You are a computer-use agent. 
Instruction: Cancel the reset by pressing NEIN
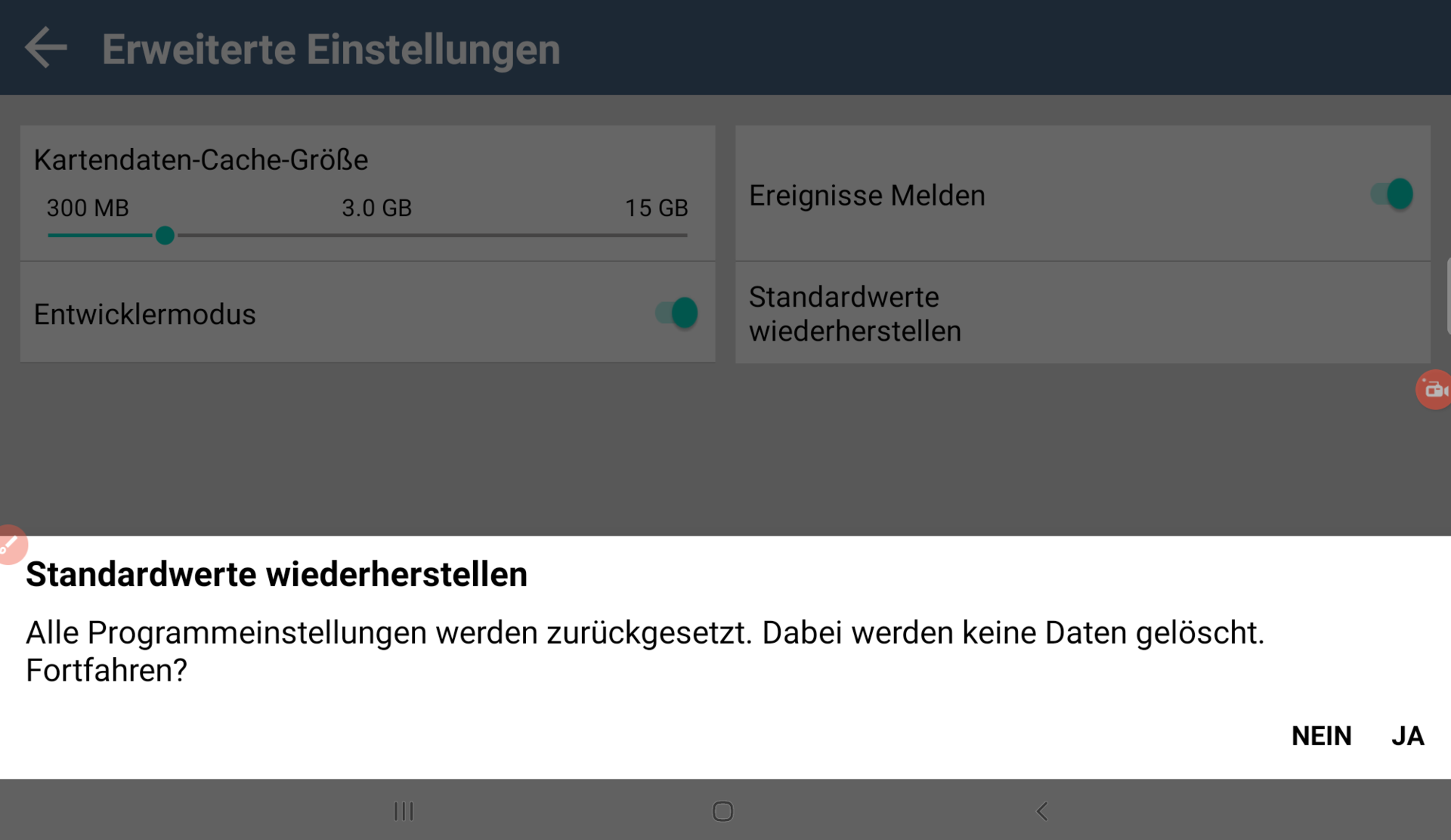1321,736
